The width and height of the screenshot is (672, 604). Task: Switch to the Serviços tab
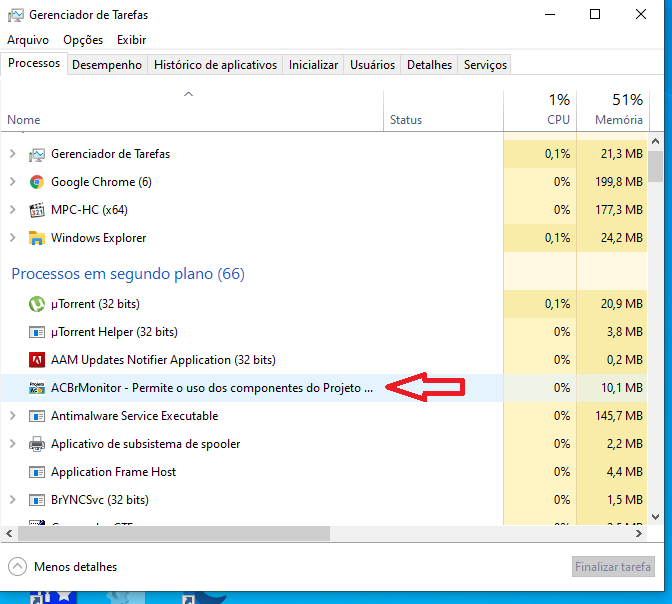pyautogui.click(x=485, y=65)
